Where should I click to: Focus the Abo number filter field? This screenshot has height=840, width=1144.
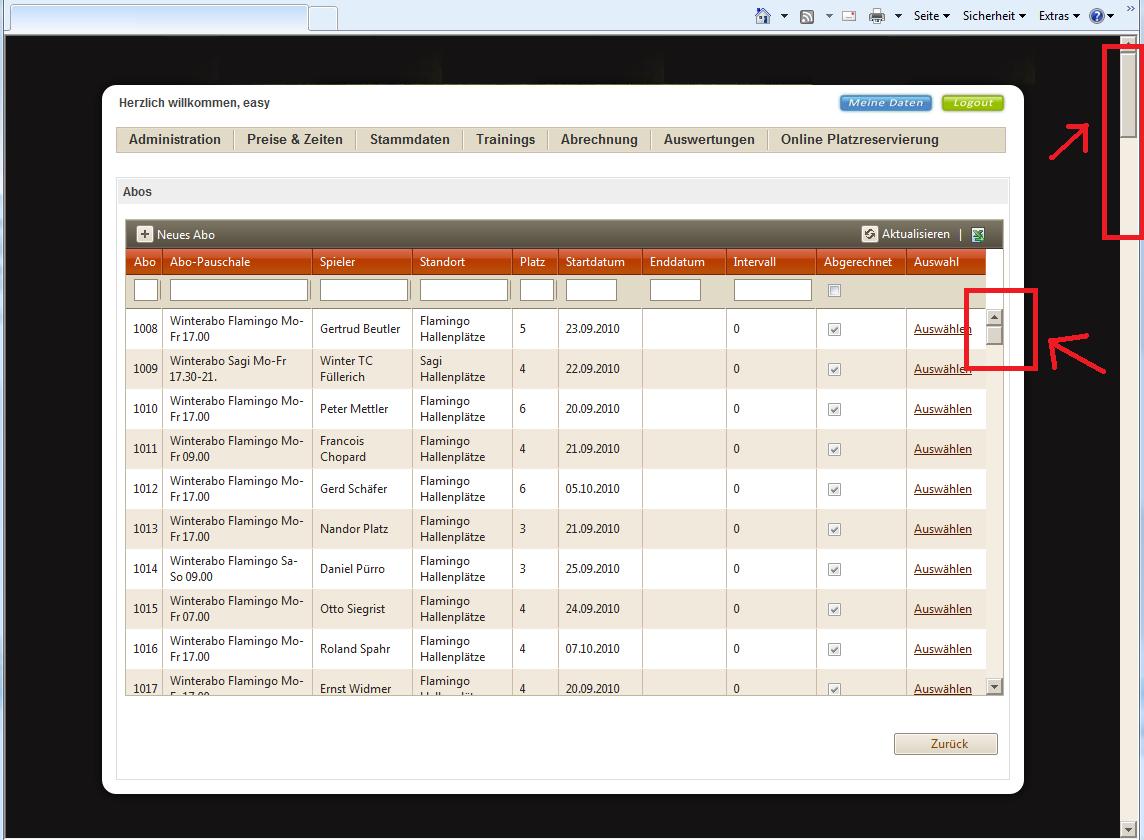point(146,290)
